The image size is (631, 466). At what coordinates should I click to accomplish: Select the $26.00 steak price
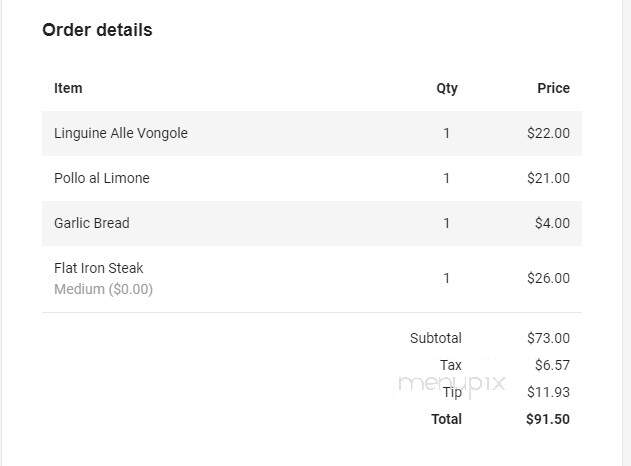coord(549,278)
